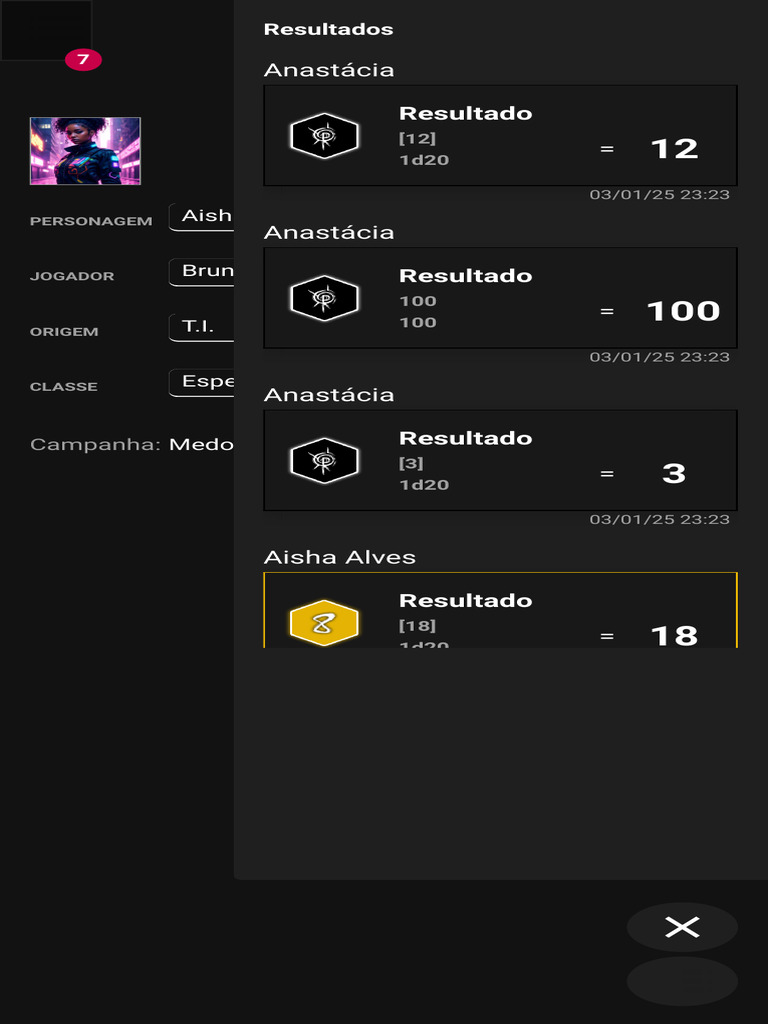
Task: Select Anastácia's roll card with result 12
Action: click(500, 136)
